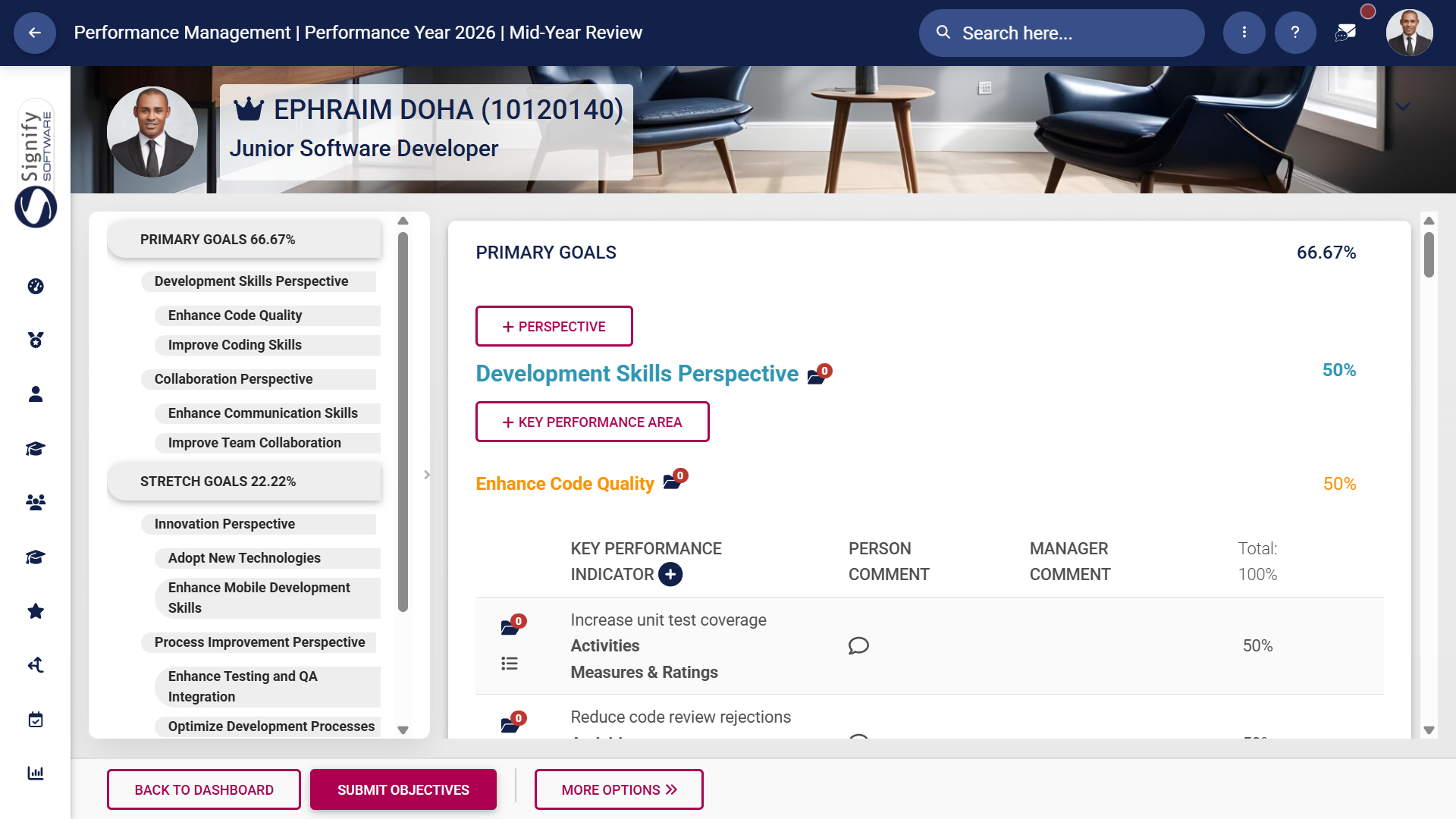Click the calendar checkmark icon in sidebar
Screen dimensions: 1456x819
[35, 720]
